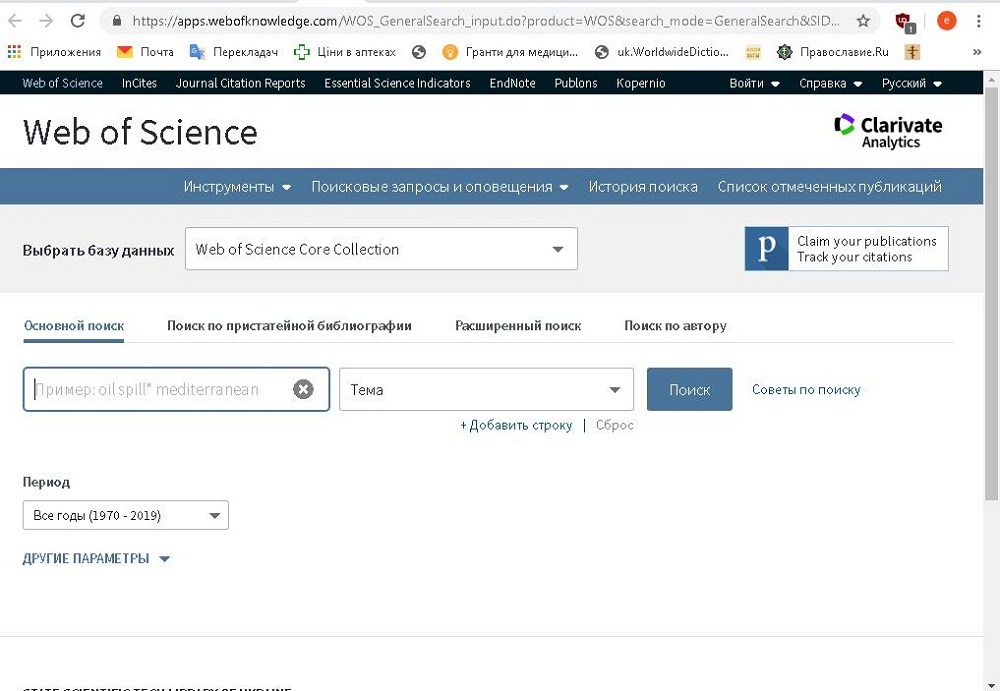This screenshot has height=691, width=1000.
Task: Switch to Поиск по автору tab
Action: [675, 325]
